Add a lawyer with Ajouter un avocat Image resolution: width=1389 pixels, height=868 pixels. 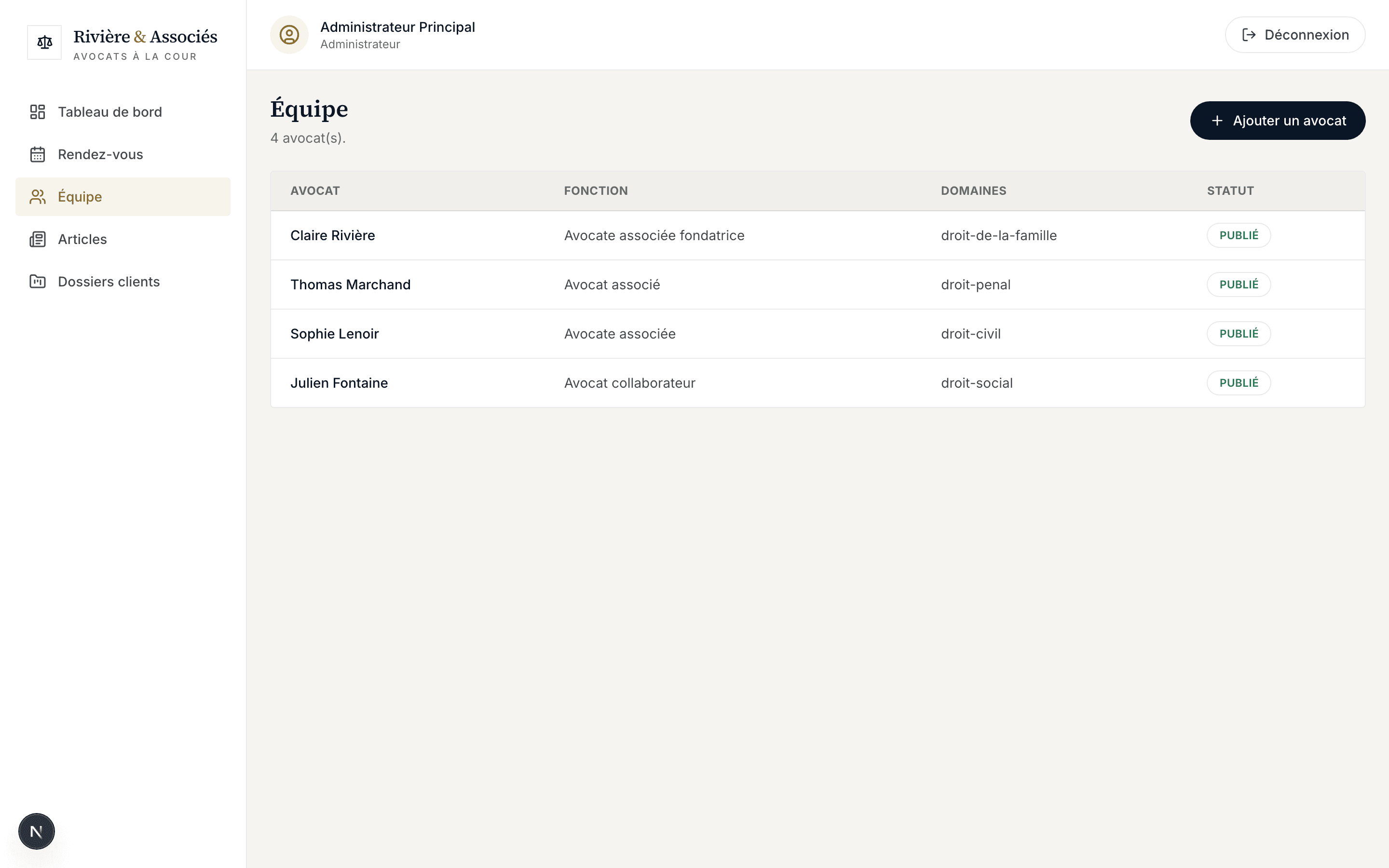(1278, 121)
